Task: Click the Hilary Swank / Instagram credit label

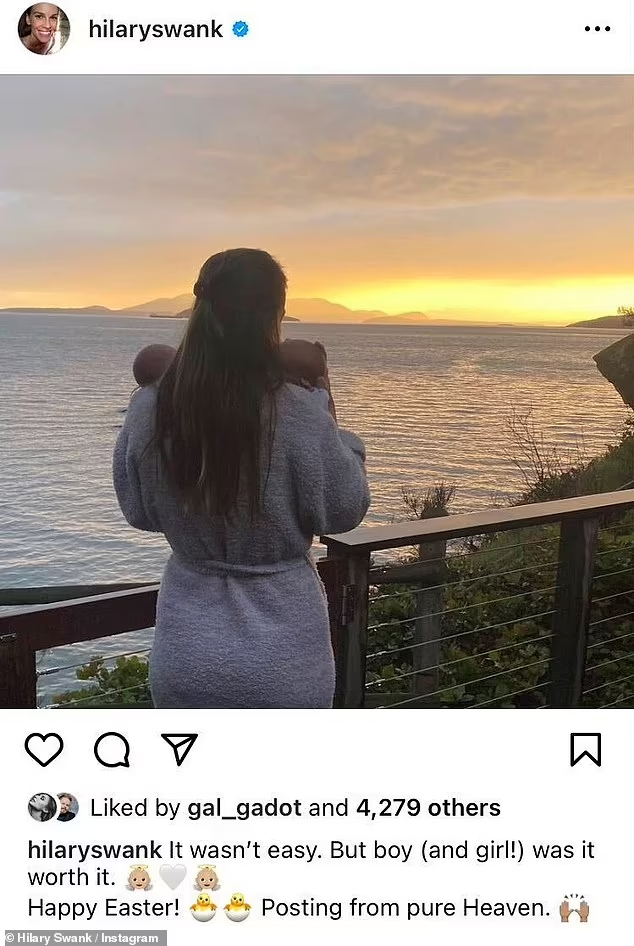Action: point(83,938)
